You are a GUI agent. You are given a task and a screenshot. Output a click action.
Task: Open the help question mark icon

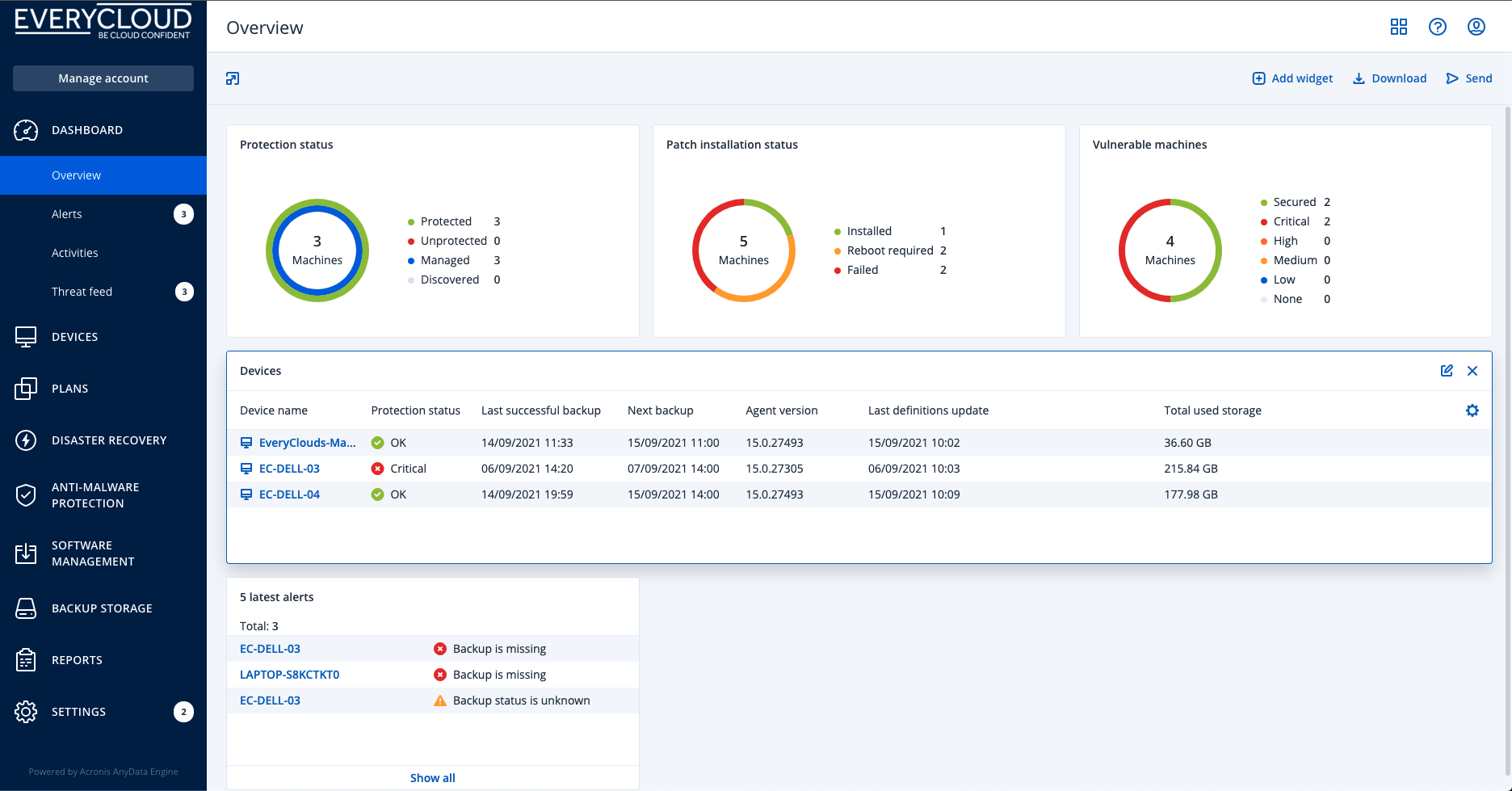click(x=1438, y=27)
